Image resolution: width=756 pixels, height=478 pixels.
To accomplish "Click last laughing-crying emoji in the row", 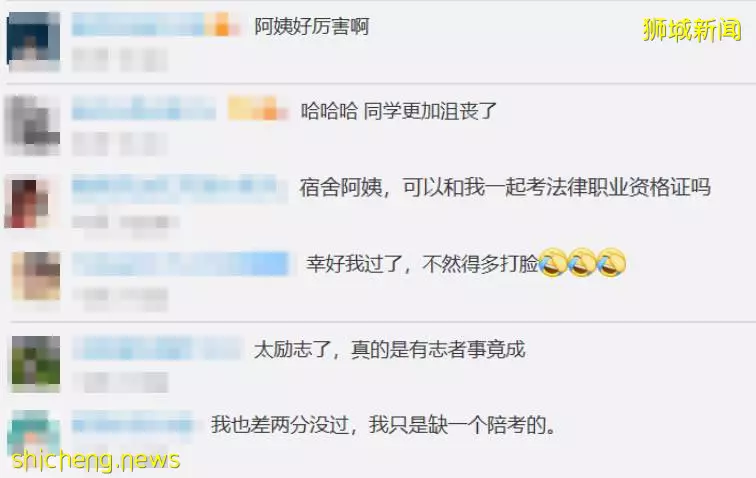I will (x=611, y=262).
